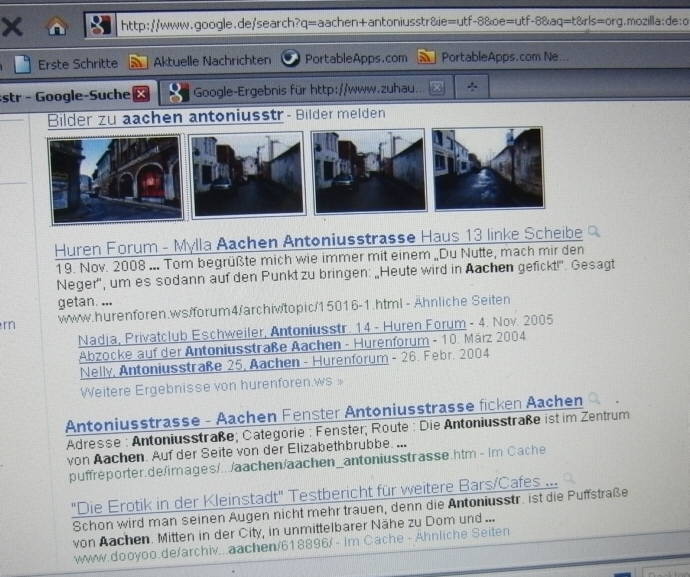Open the Erste Schritte bookmark
The height and width of the screenshot is (577, 690).
coord(66,63)
